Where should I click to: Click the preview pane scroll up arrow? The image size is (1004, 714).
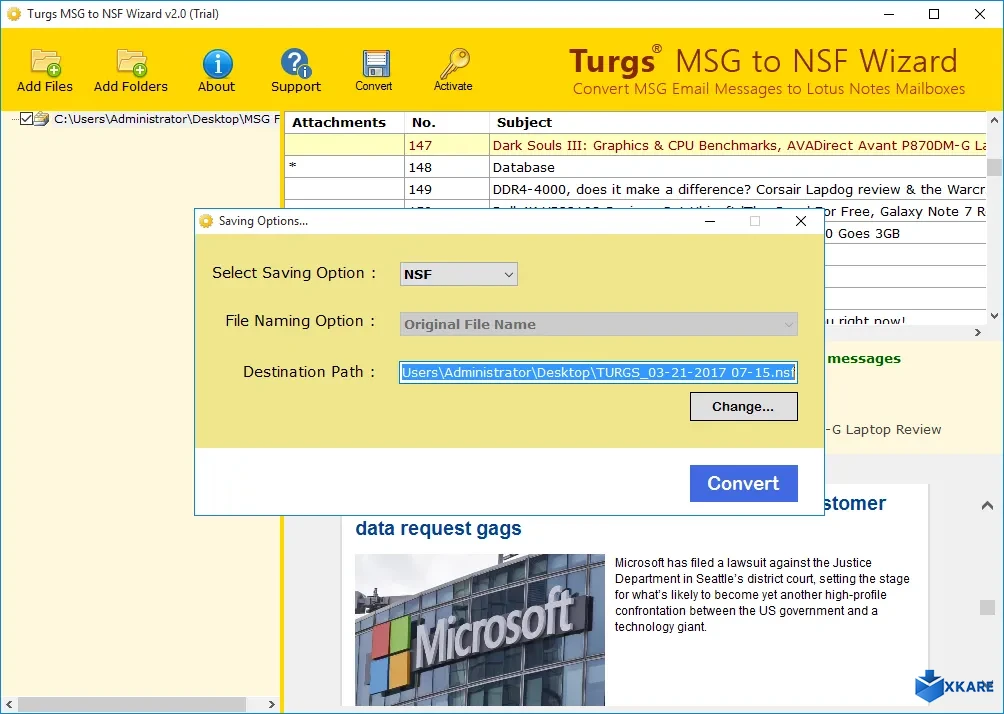[987, 505]
